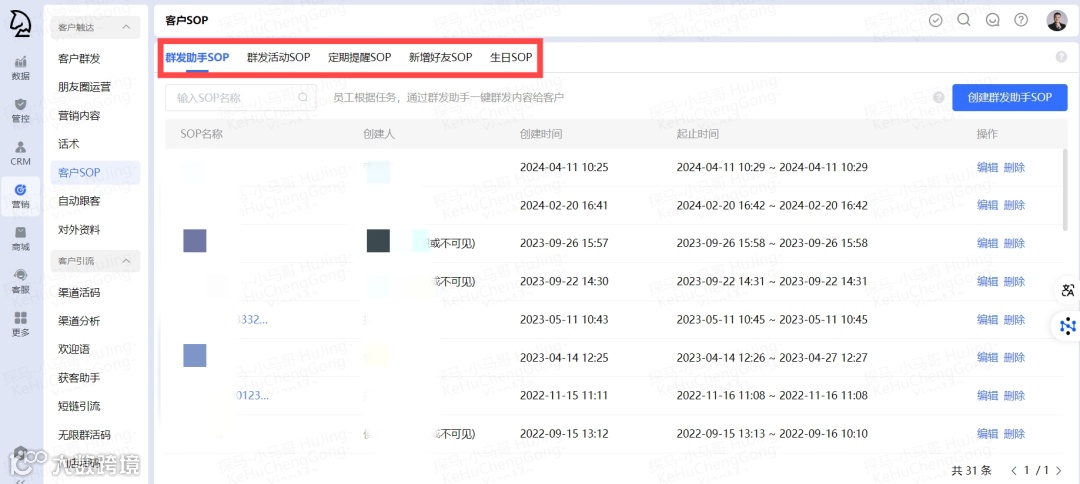Click the table's vertical scrollbar
Screen dimensions: 1080x484
tap(1066, 191)
